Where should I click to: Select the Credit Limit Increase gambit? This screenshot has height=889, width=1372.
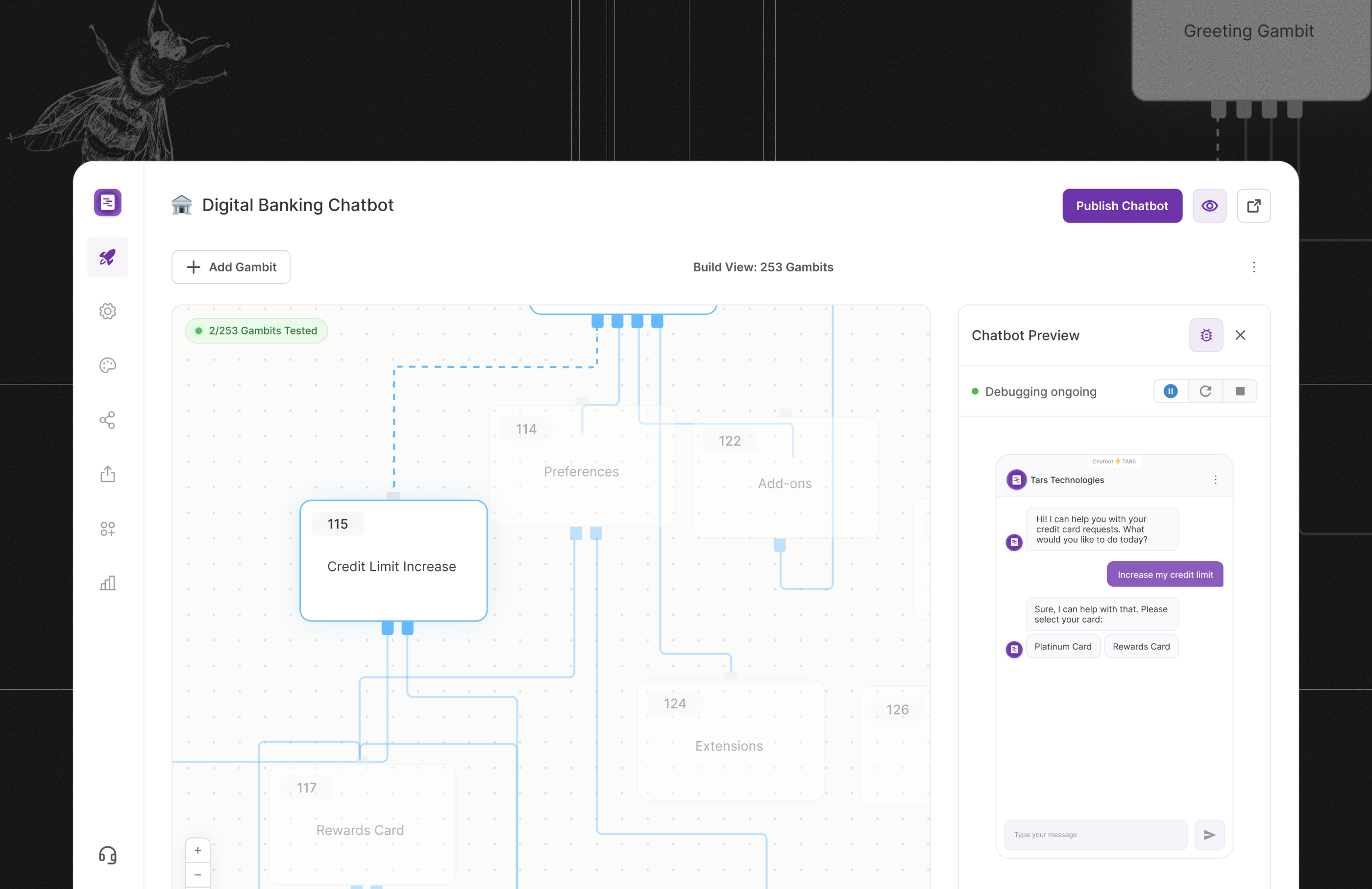[x=393, y=561]
